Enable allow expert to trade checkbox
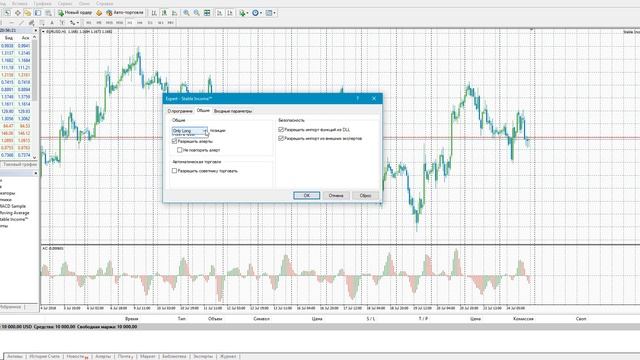This screenshot has width=640, height=360. (x=175, y=171)
